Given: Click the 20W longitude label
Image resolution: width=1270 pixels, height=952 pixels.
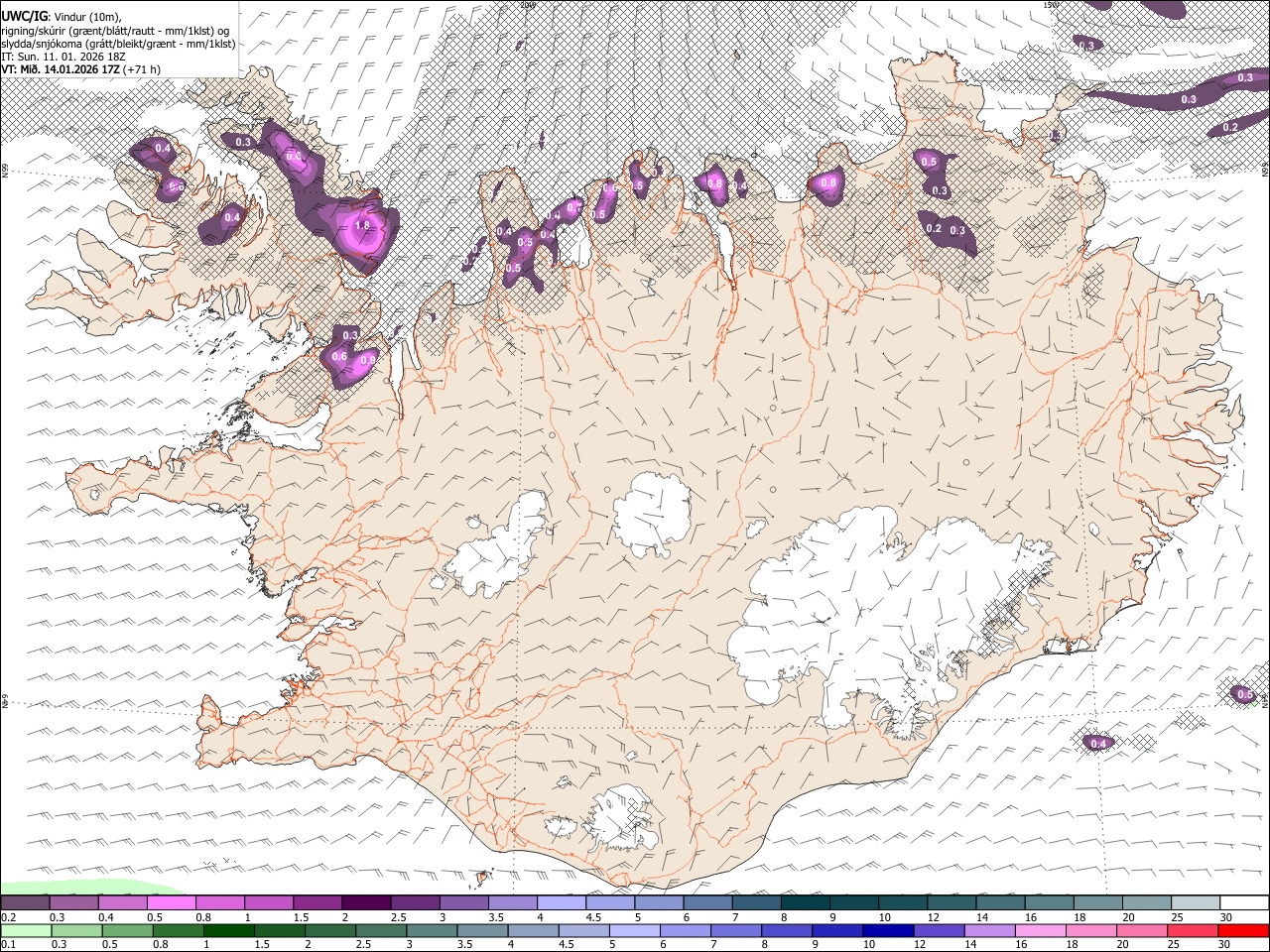Looking at the screenshot, I should (x=526, y=5).
